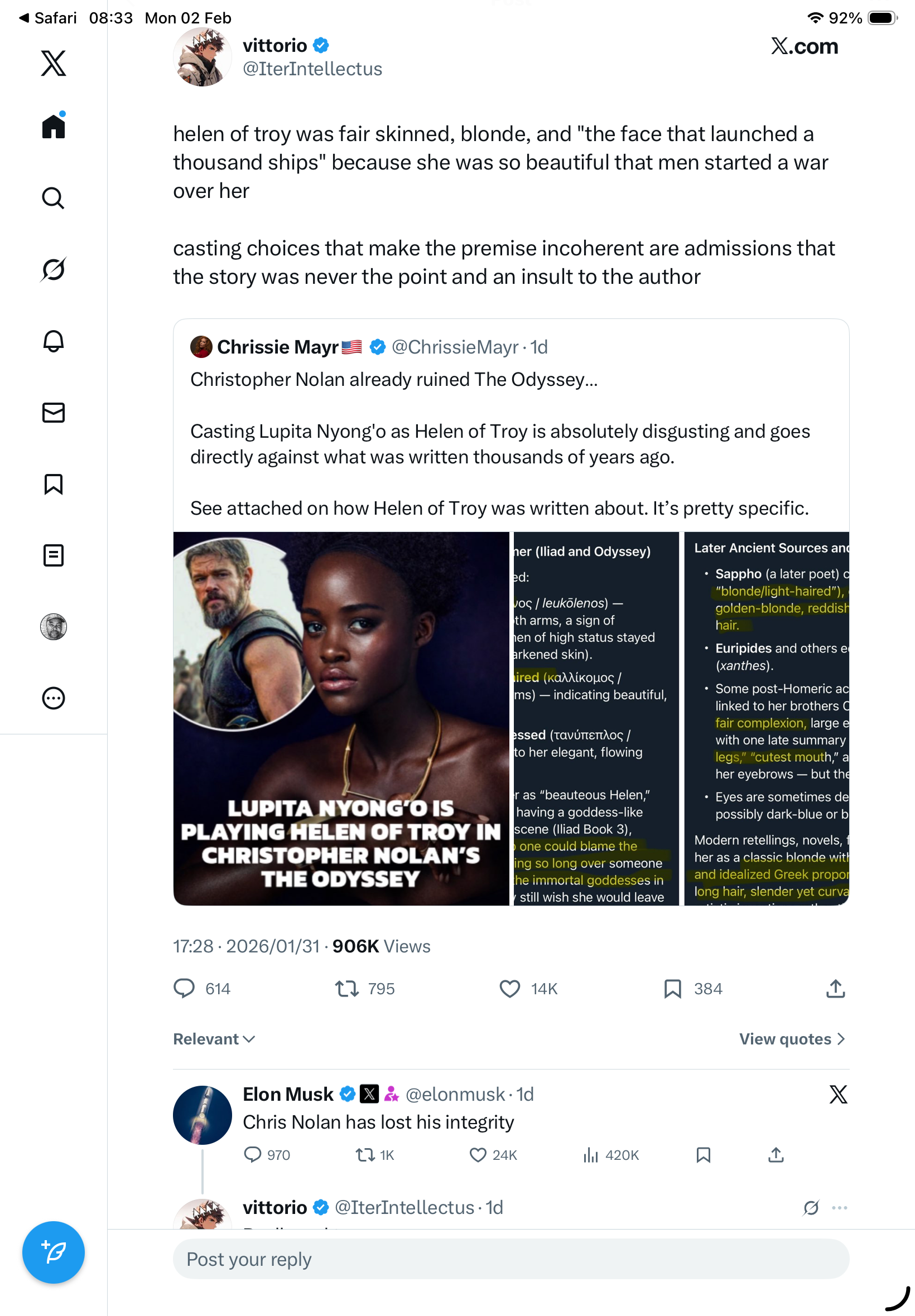Open Direct Messages envelope icon
Image resolution: width=915 pixels, height=1316 pixels.
coord(54,413)
